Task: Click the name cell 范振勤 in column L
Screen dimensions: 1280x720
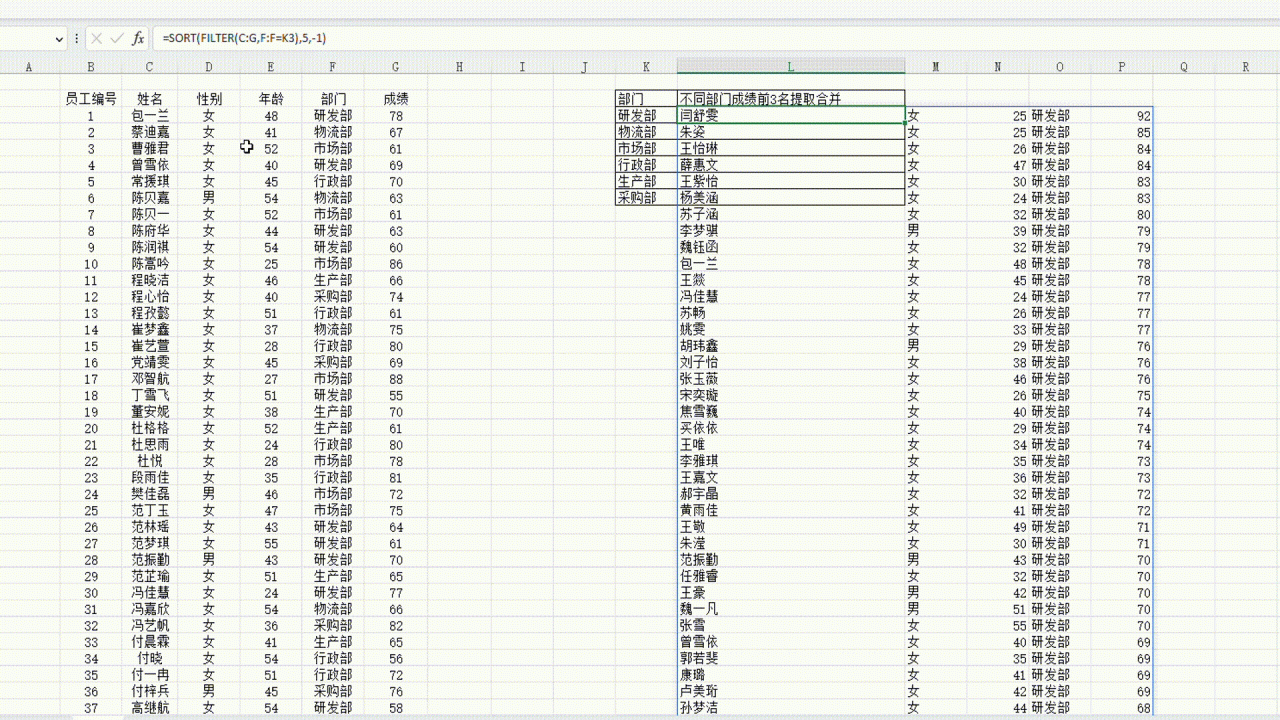Action: (x=791, y=560)
